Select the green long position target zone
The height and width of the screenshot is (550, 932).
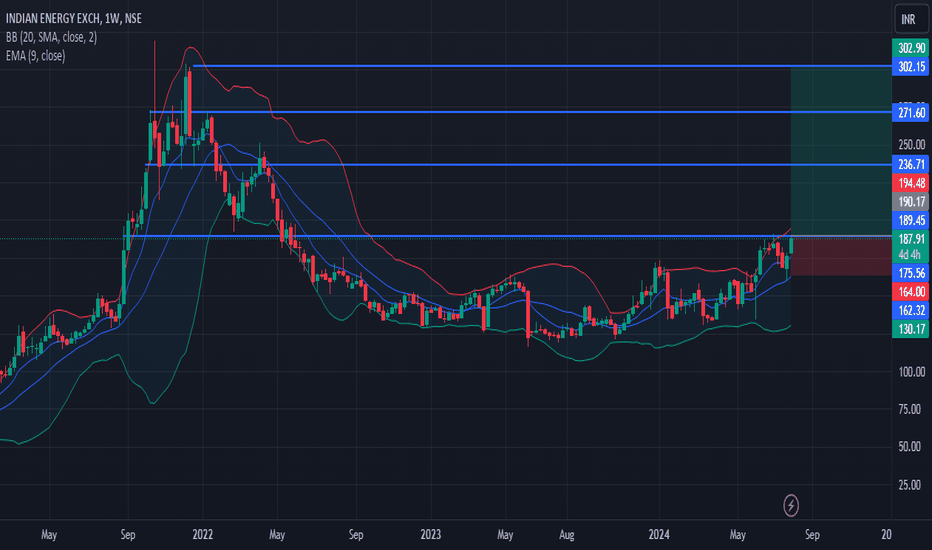click(x=841, y=152)
